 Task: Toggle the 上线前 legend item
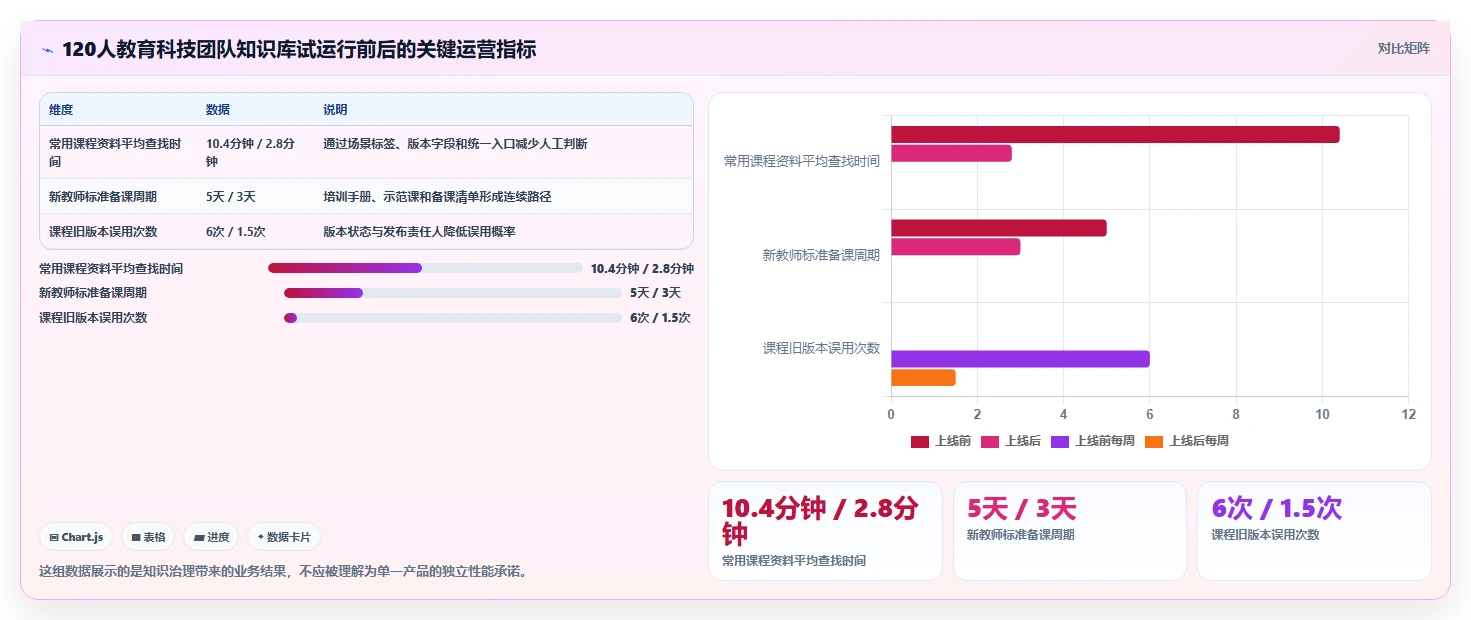pos(941,441)
